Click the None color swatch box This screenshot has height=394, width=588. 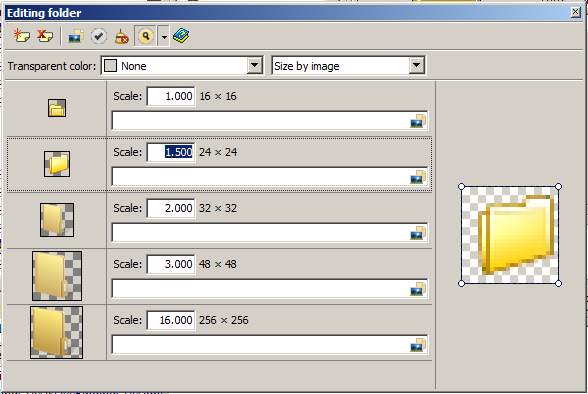click(x=110, y=66)
